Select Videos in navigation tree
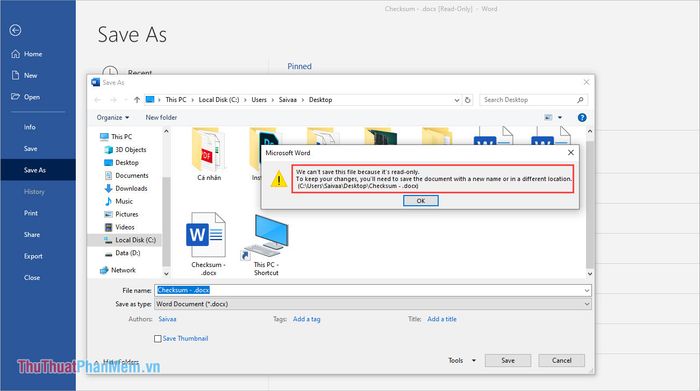This screenshot has width=700, height=391. coord(119,227)
